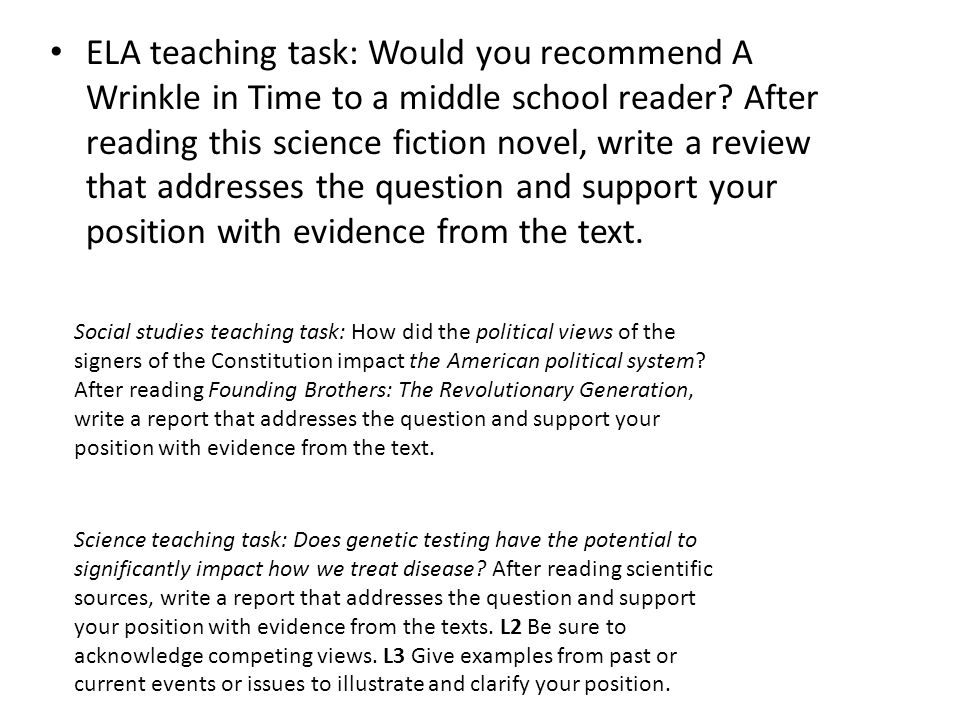
Task: Click the italic 'Social studies teaching task:' label
Action: (x=210, y=332)
